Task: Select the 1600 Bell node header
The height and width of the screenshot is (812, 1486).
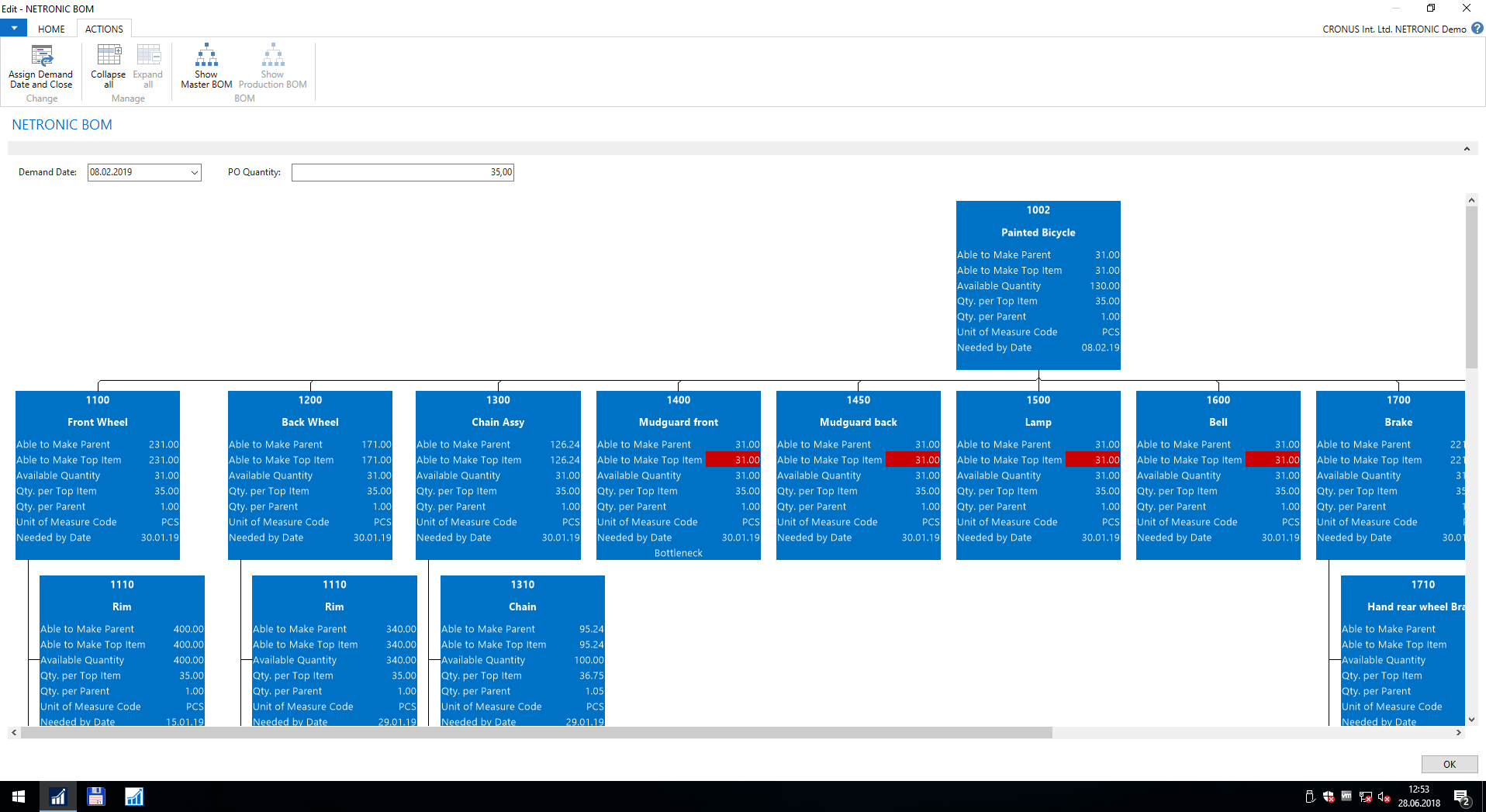Action: point(1218,411)
